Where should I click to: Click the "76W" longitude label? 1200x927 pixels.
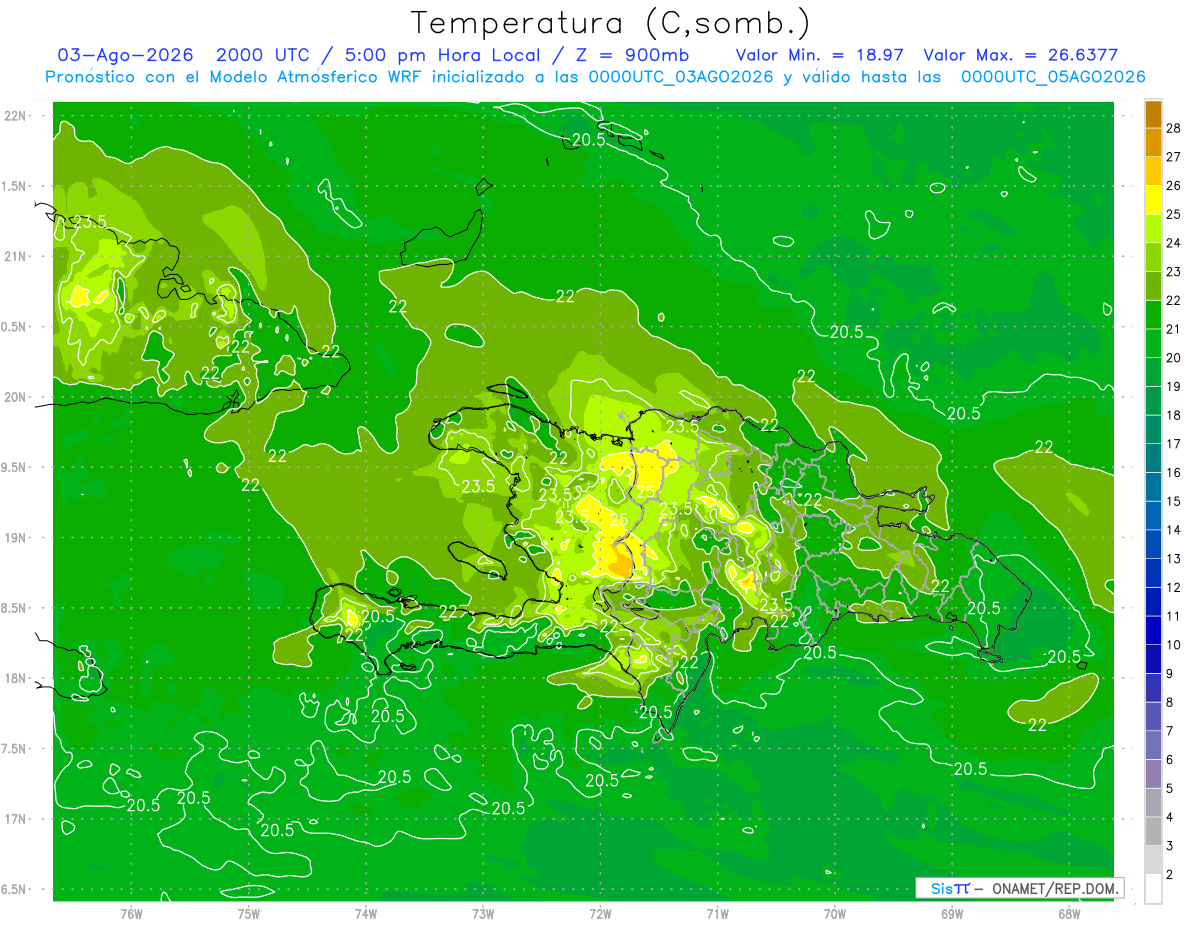(x=131, y=914)
